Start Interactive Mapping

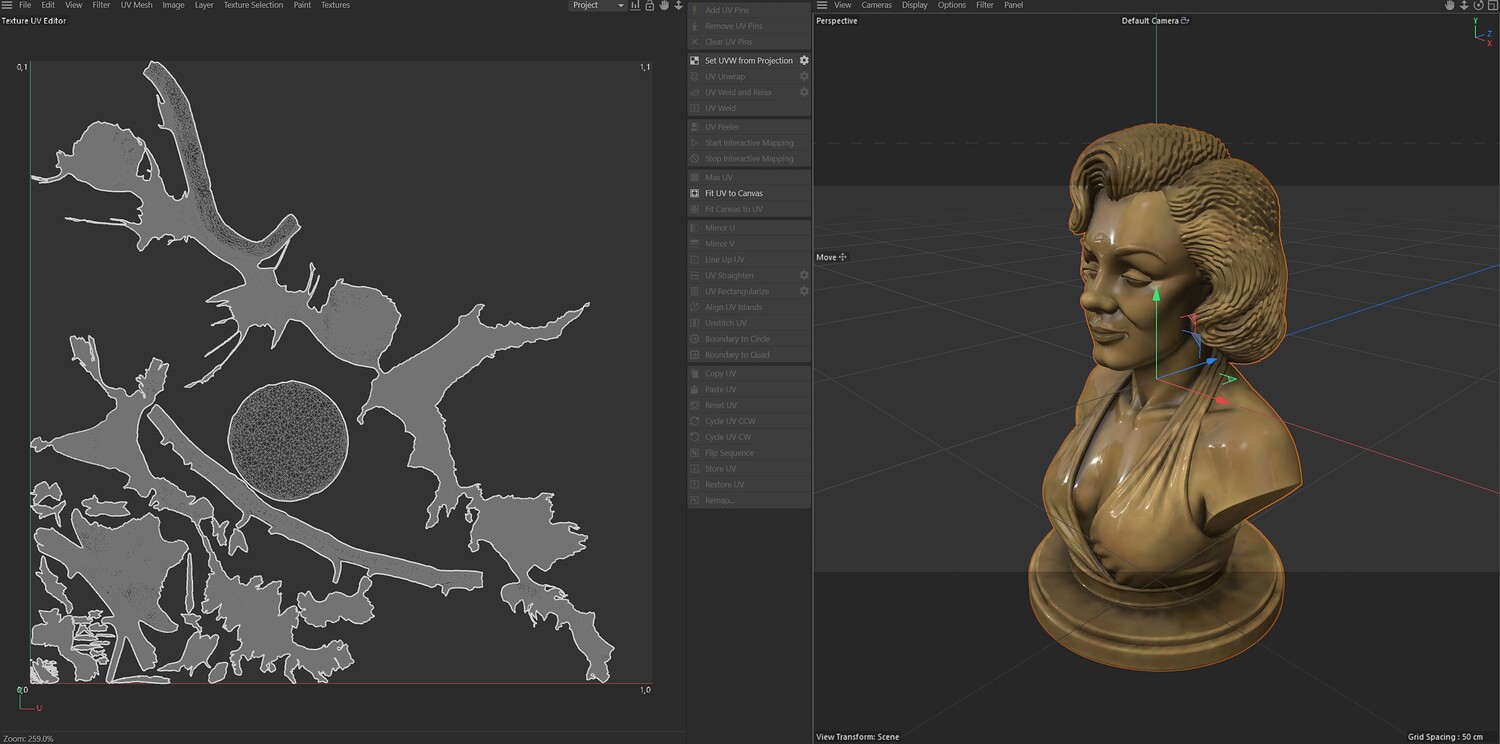point(749,143)
